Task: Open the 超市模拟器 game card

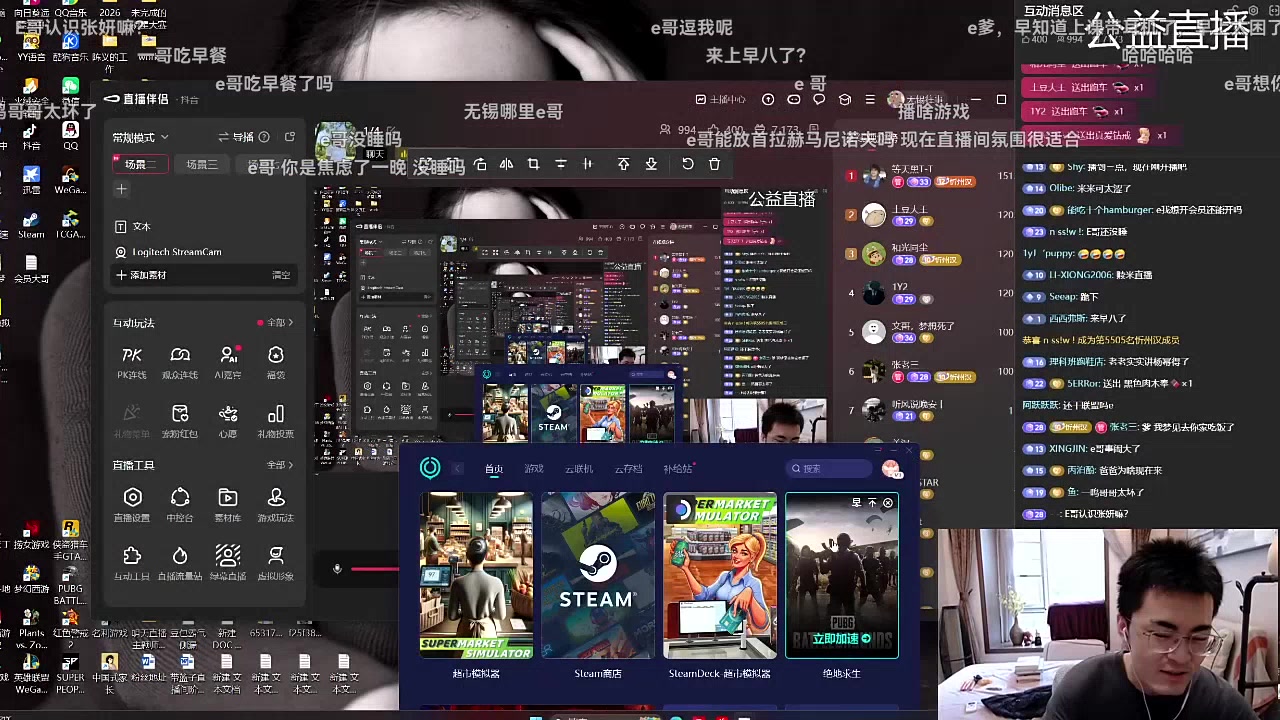Action: pos(476,575)
